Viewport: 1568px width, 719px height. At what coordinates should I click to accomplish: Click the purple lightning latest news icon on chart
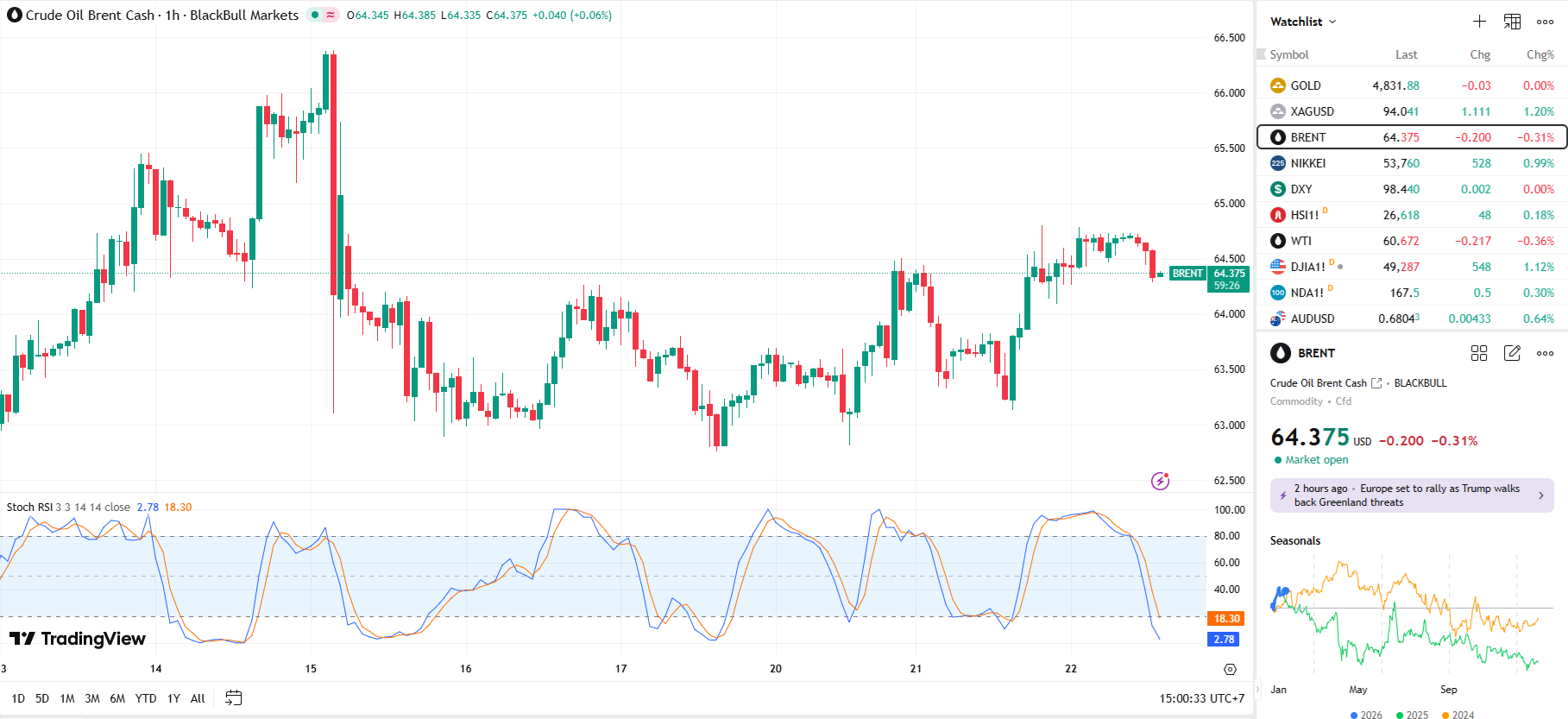pos(1160,481)
